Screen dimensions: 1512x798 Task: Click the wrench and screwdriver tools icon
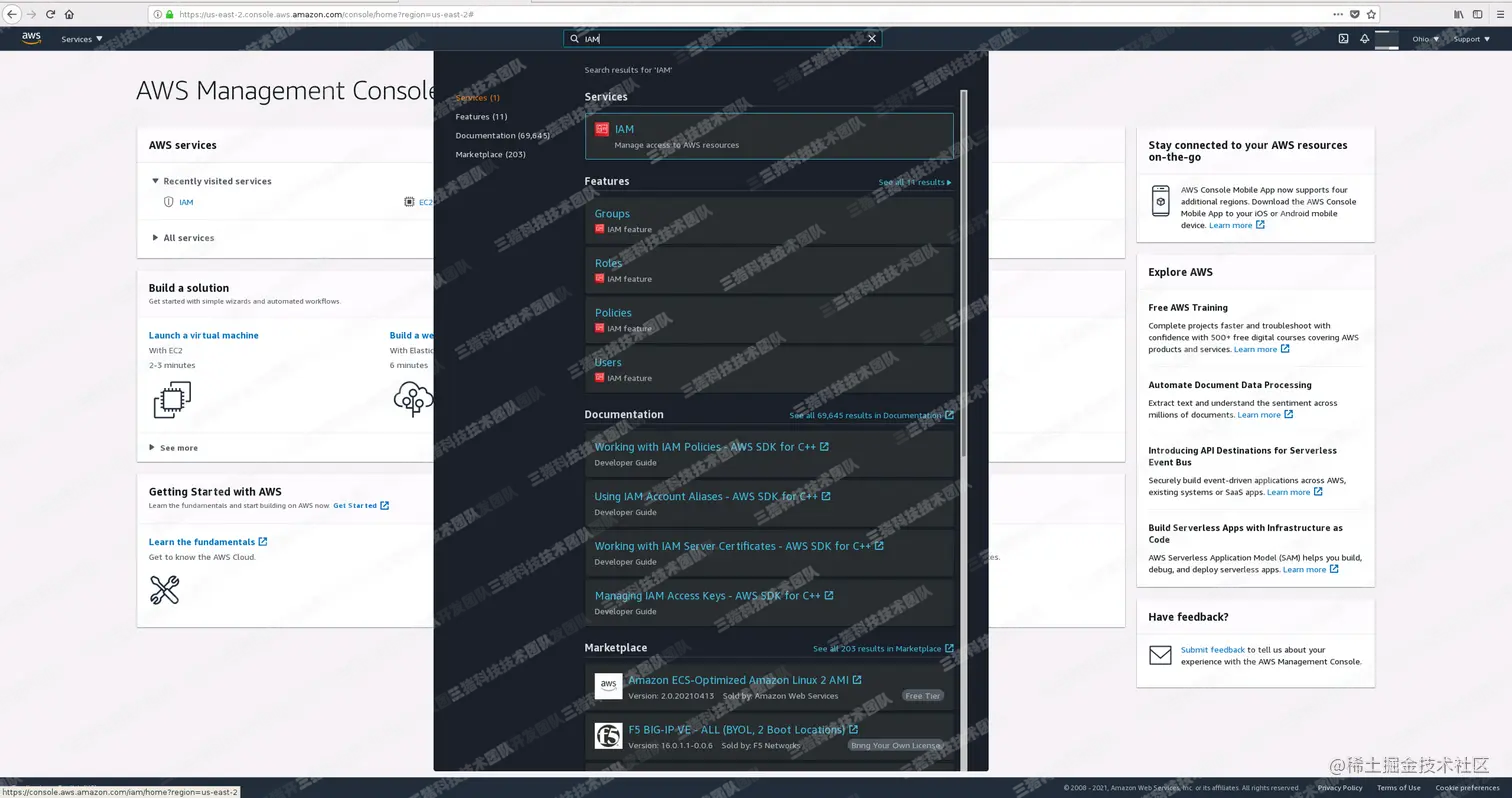pyautogui.click(x=164, y=590)
